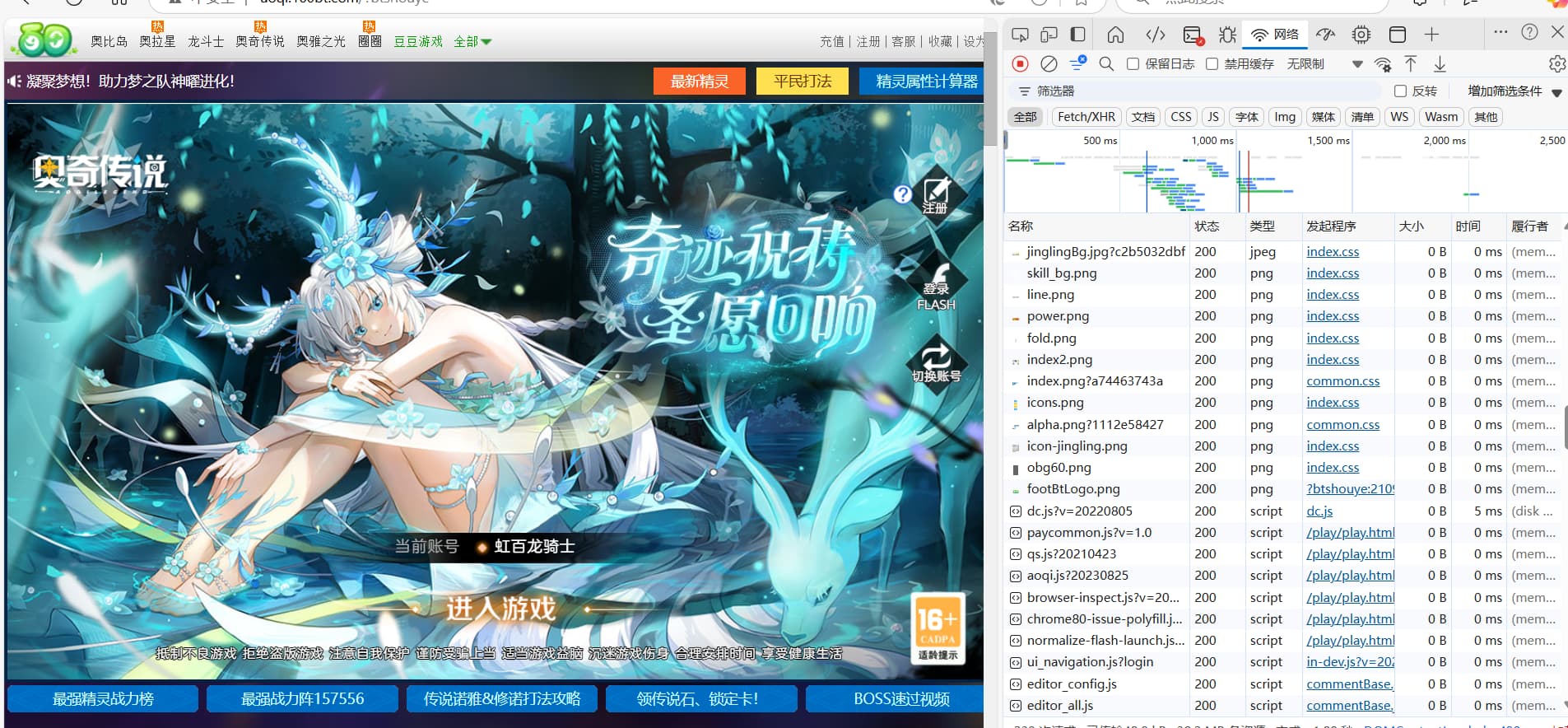Filter requests by Fetch/XHR
The width and height of the screenshot is (1568, 728).
click(x=1086, y=117)
